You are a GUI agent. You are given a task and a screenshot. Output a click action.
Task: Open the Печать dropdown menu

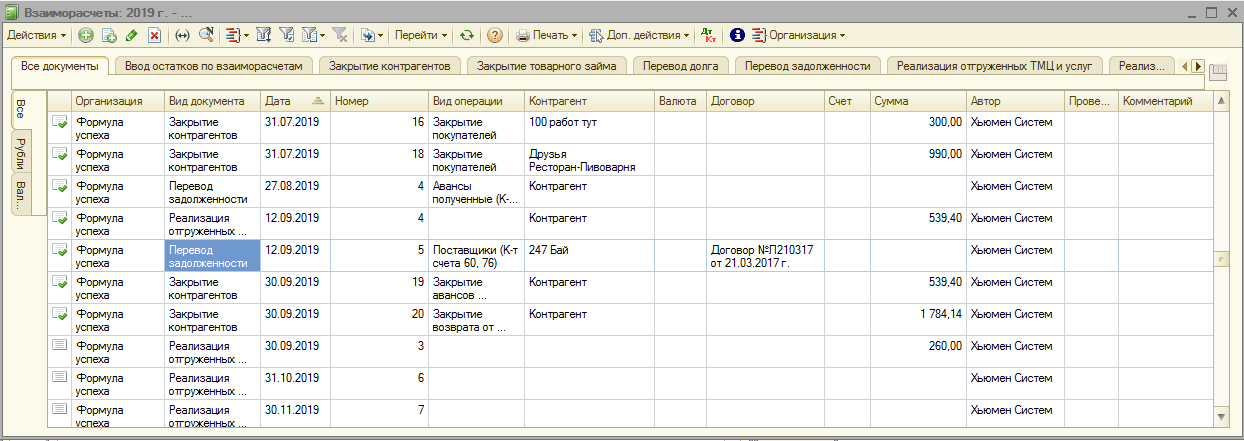[547, 35]
